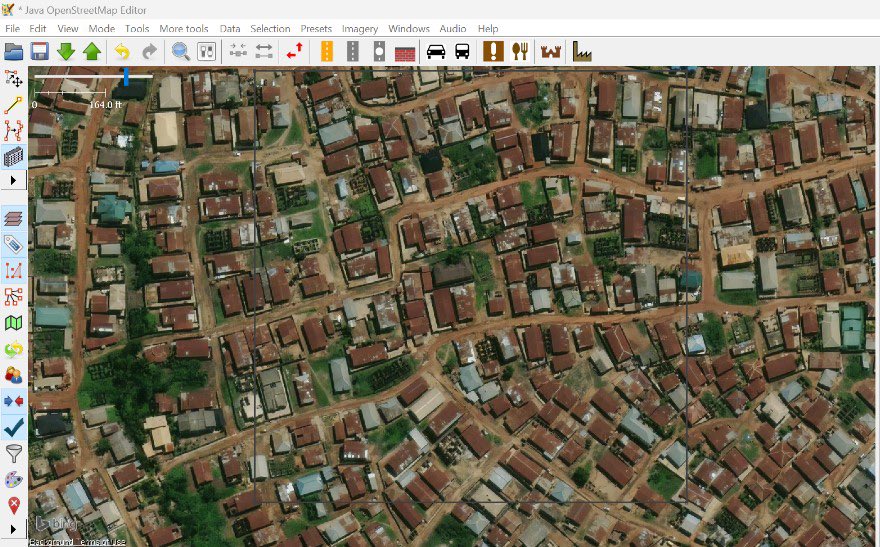880x547 pixels.
Task: Apply the factory industrial preset icon
Action: click(582, 52)
